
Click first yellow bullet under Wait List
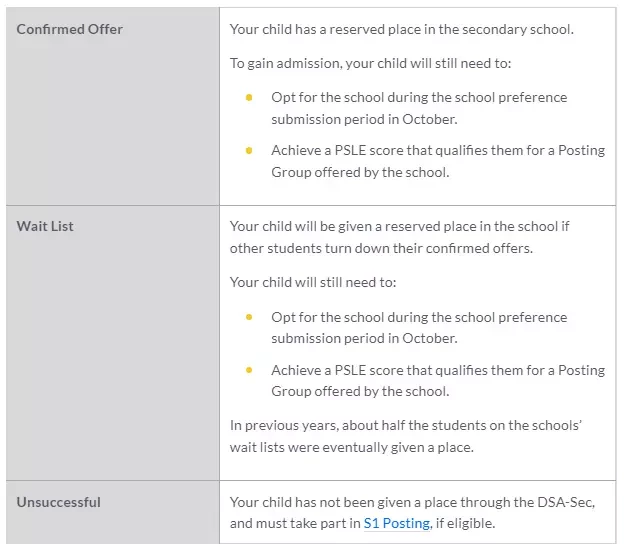[249, 317]
